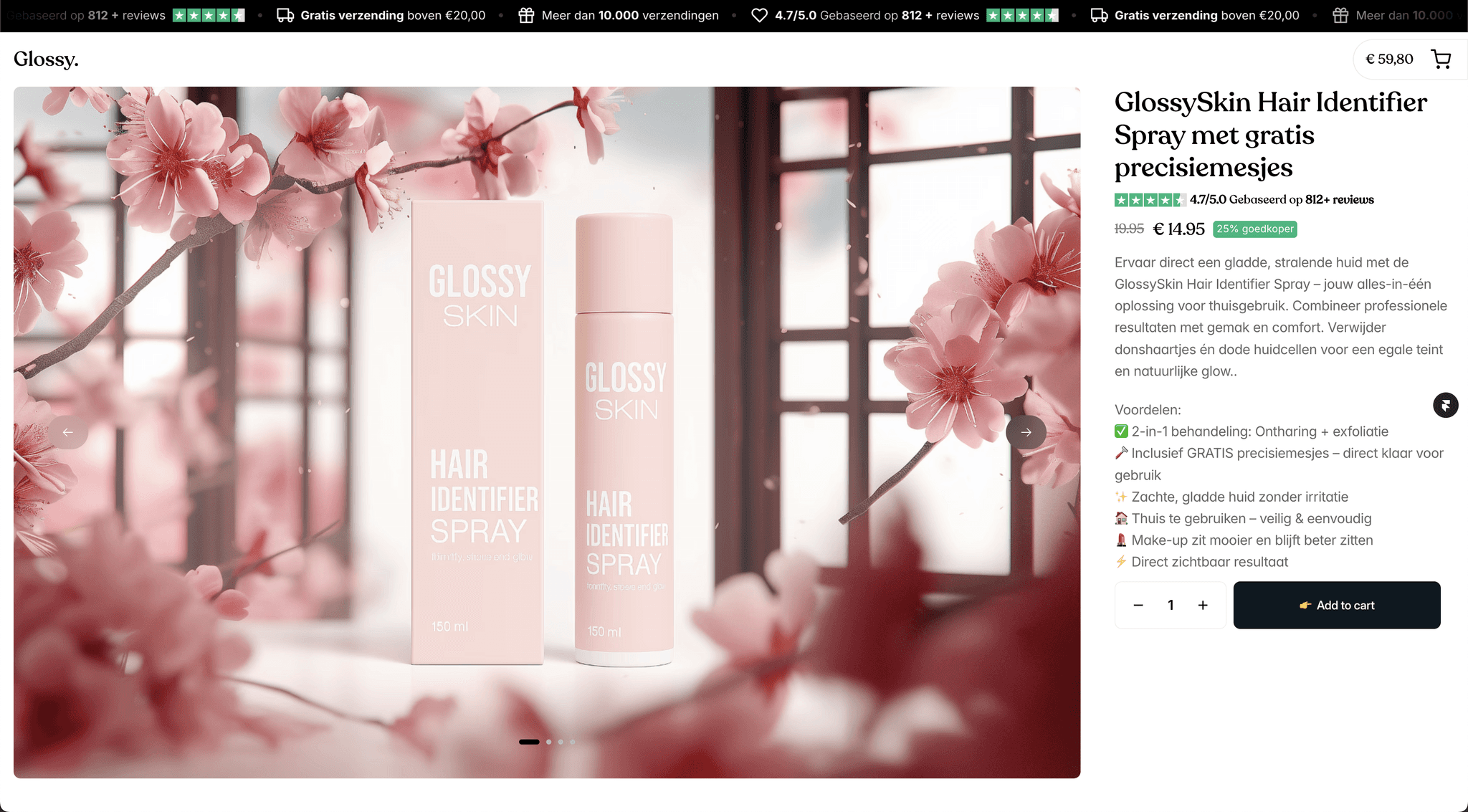Click green star rating under title

coord(1150,200)
